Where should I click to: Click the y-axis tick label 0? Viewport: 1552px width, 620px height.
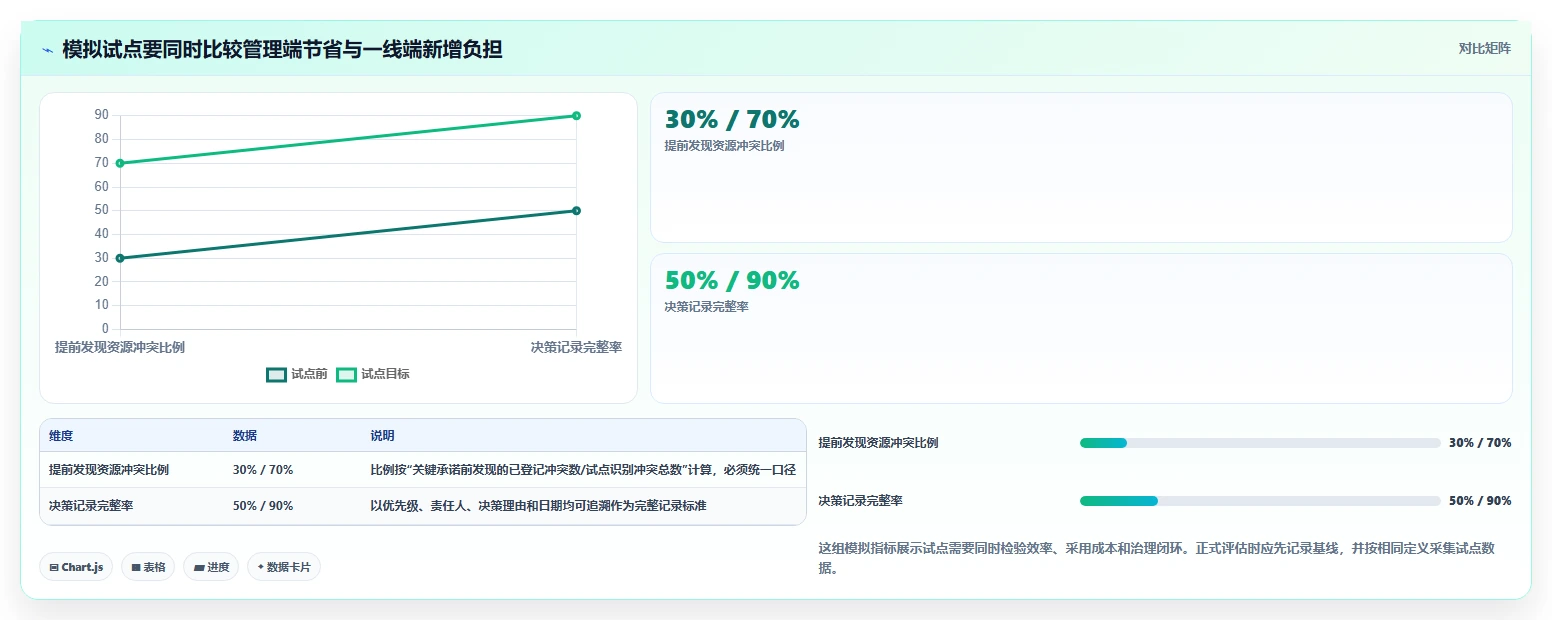point(105,329)
